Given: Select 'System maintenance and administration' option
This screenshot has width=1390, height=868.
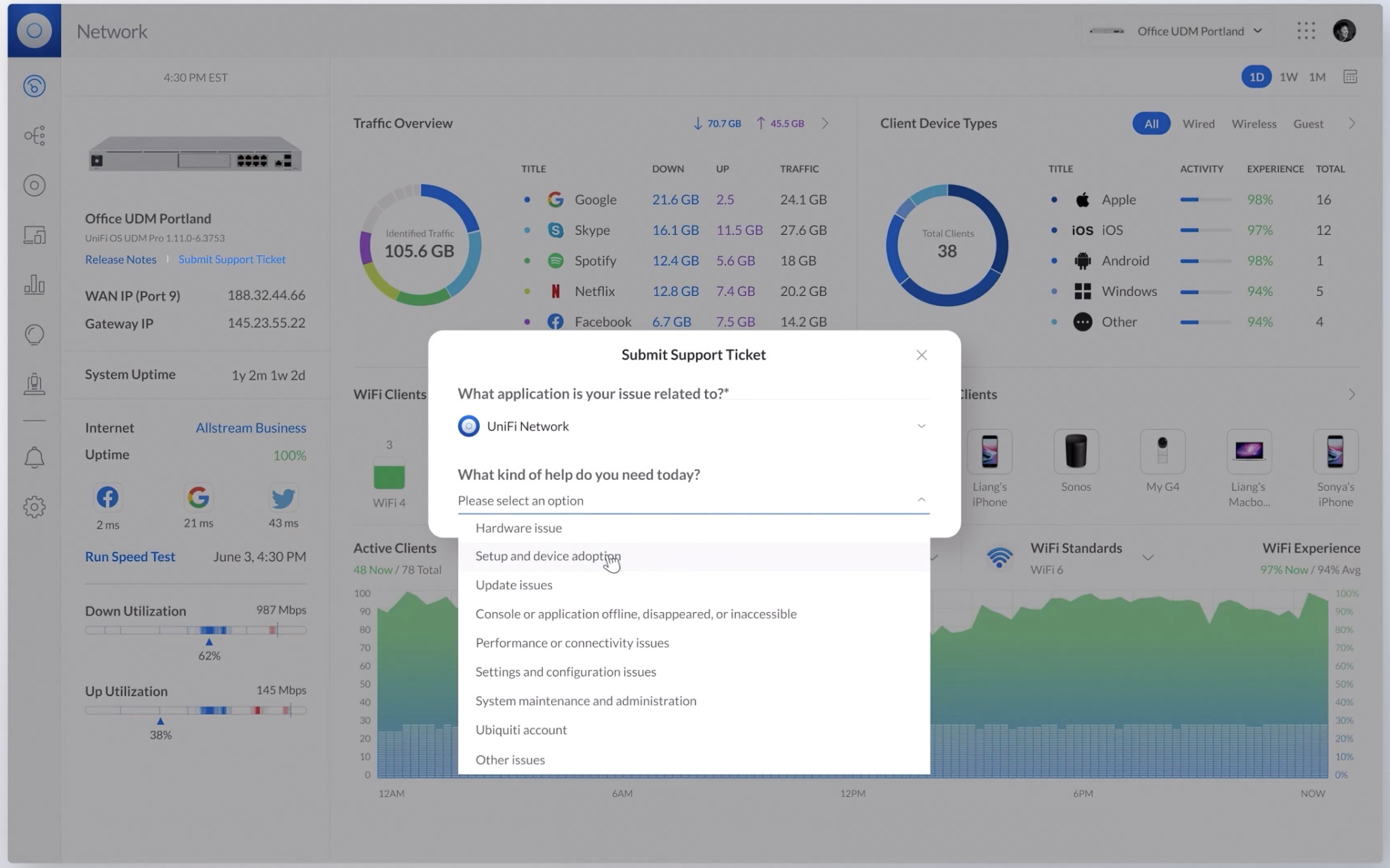Looking at the screenshot, I should [694, 701].
